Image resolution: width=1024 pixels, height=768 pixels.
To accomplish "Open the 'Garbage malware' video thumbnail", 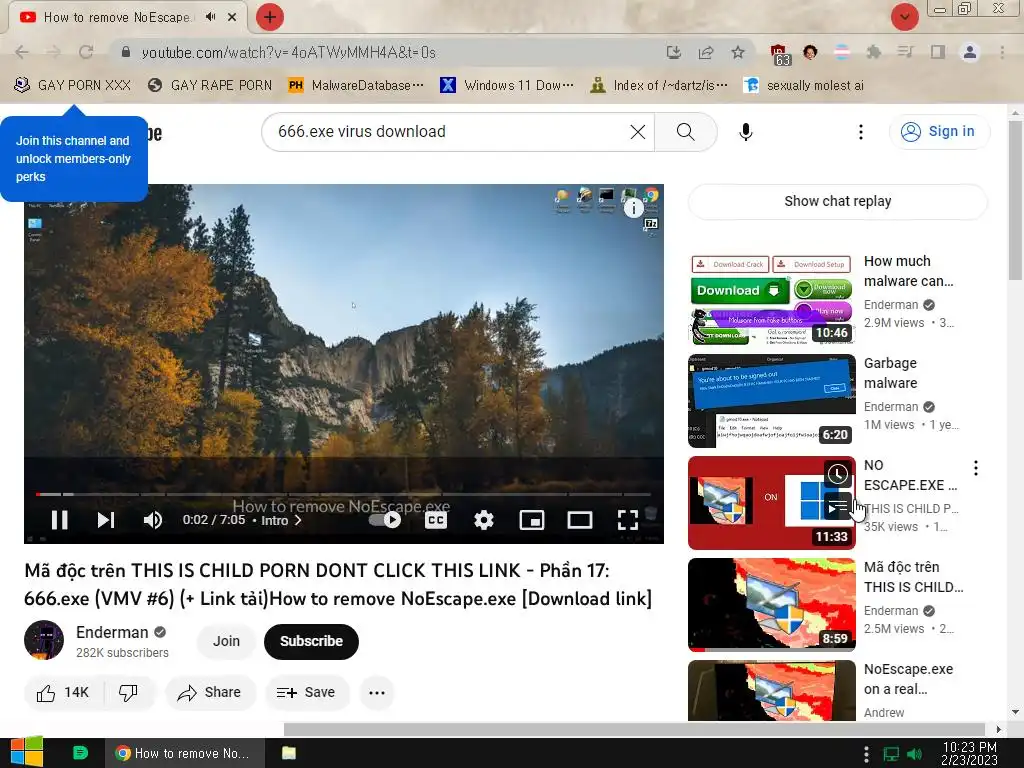I will [772, 401].
